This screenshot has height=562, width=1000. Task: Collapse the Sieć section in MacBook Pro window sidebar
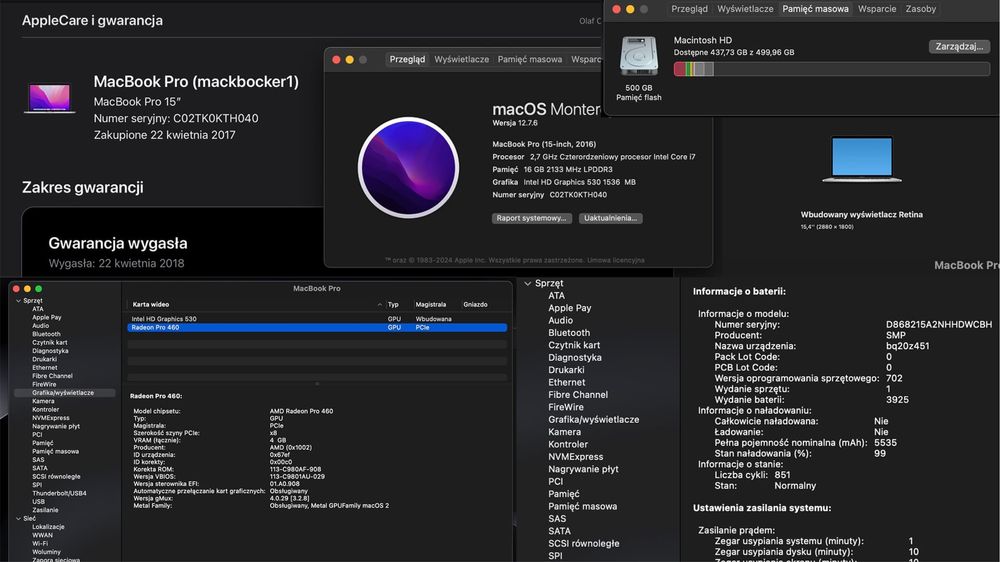coord(18,519)
